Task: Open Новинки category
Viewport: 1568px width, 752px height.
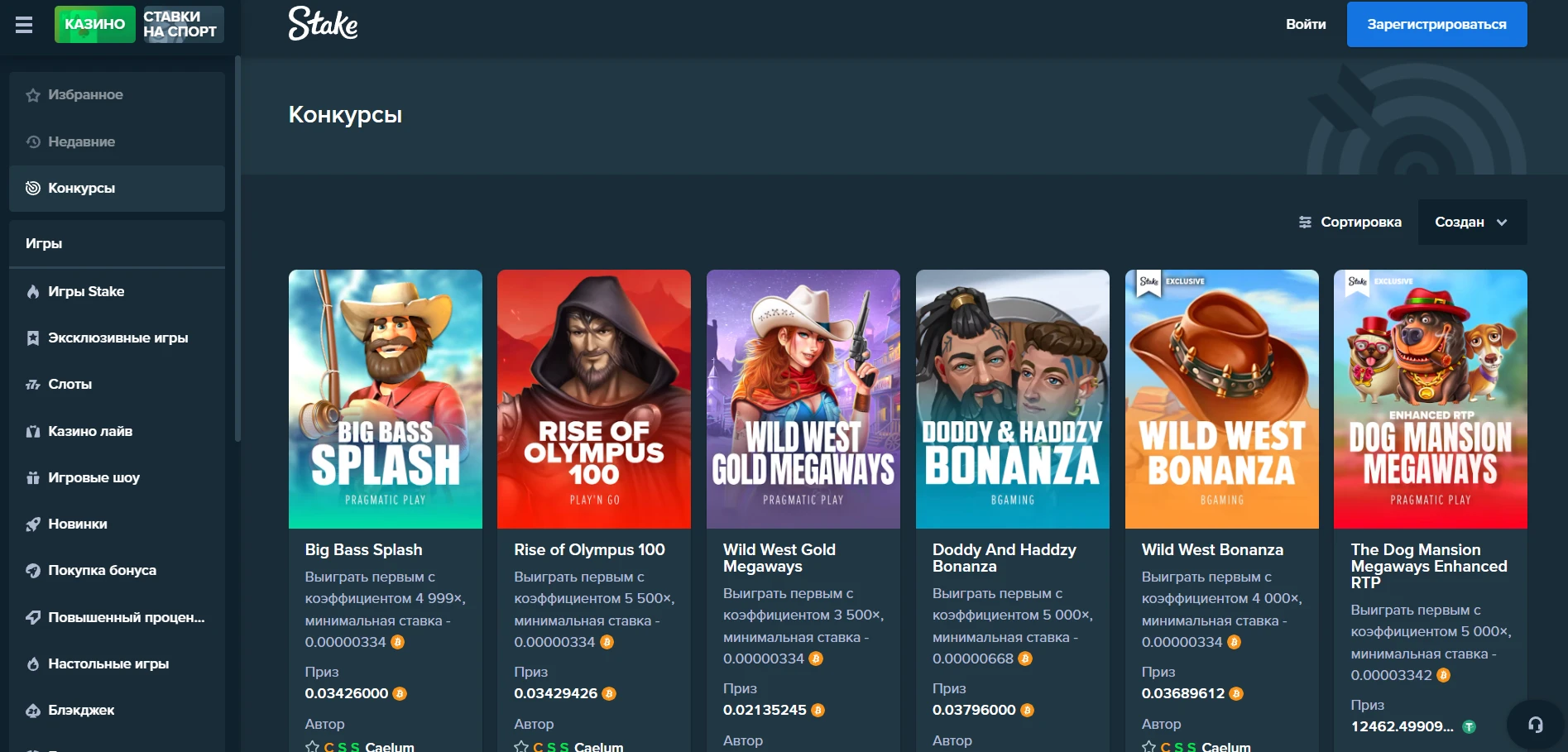Action: point(117,524)
